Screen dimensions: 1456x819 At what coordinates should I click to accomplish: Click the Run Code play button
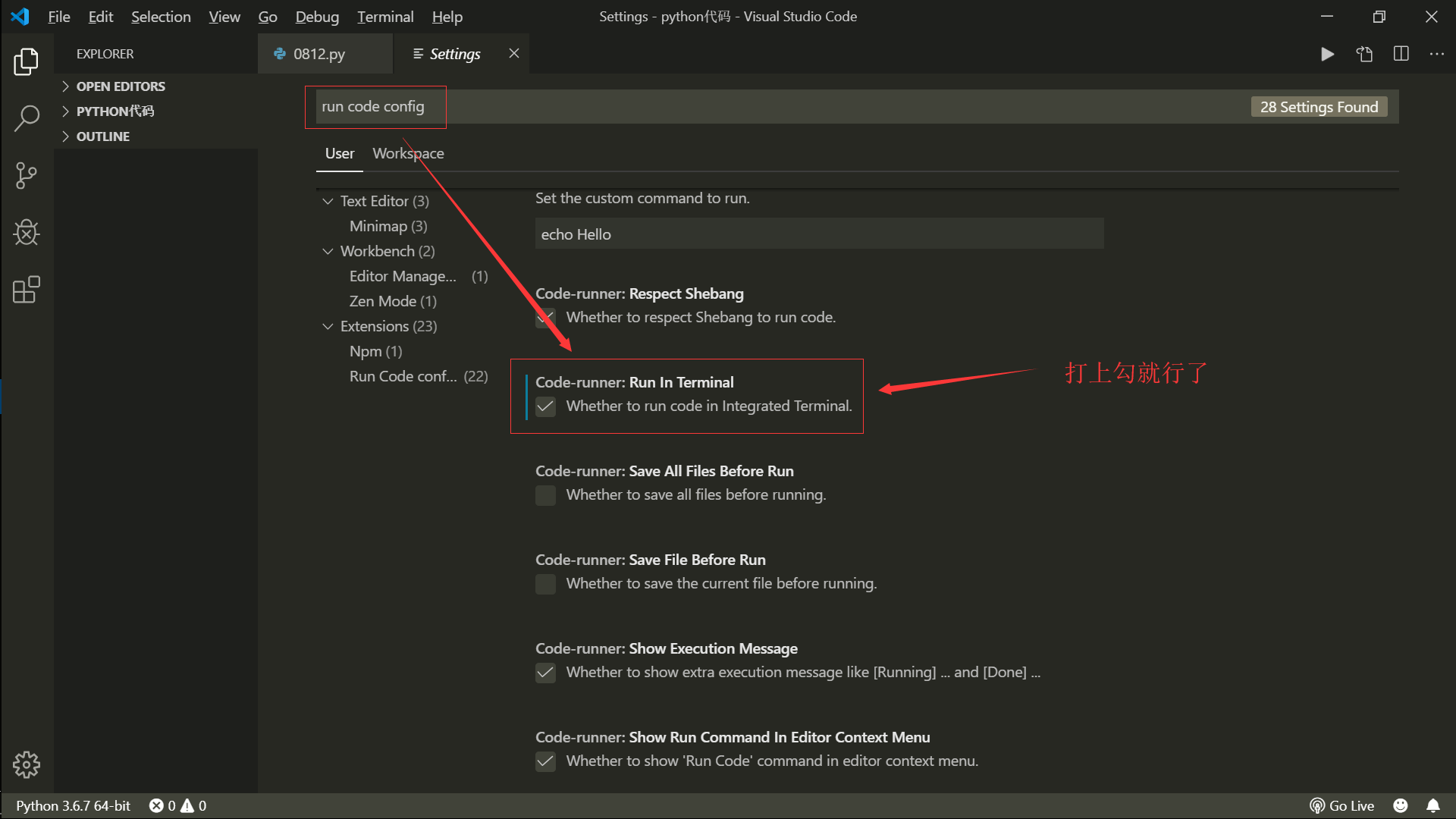[1327, 54]
